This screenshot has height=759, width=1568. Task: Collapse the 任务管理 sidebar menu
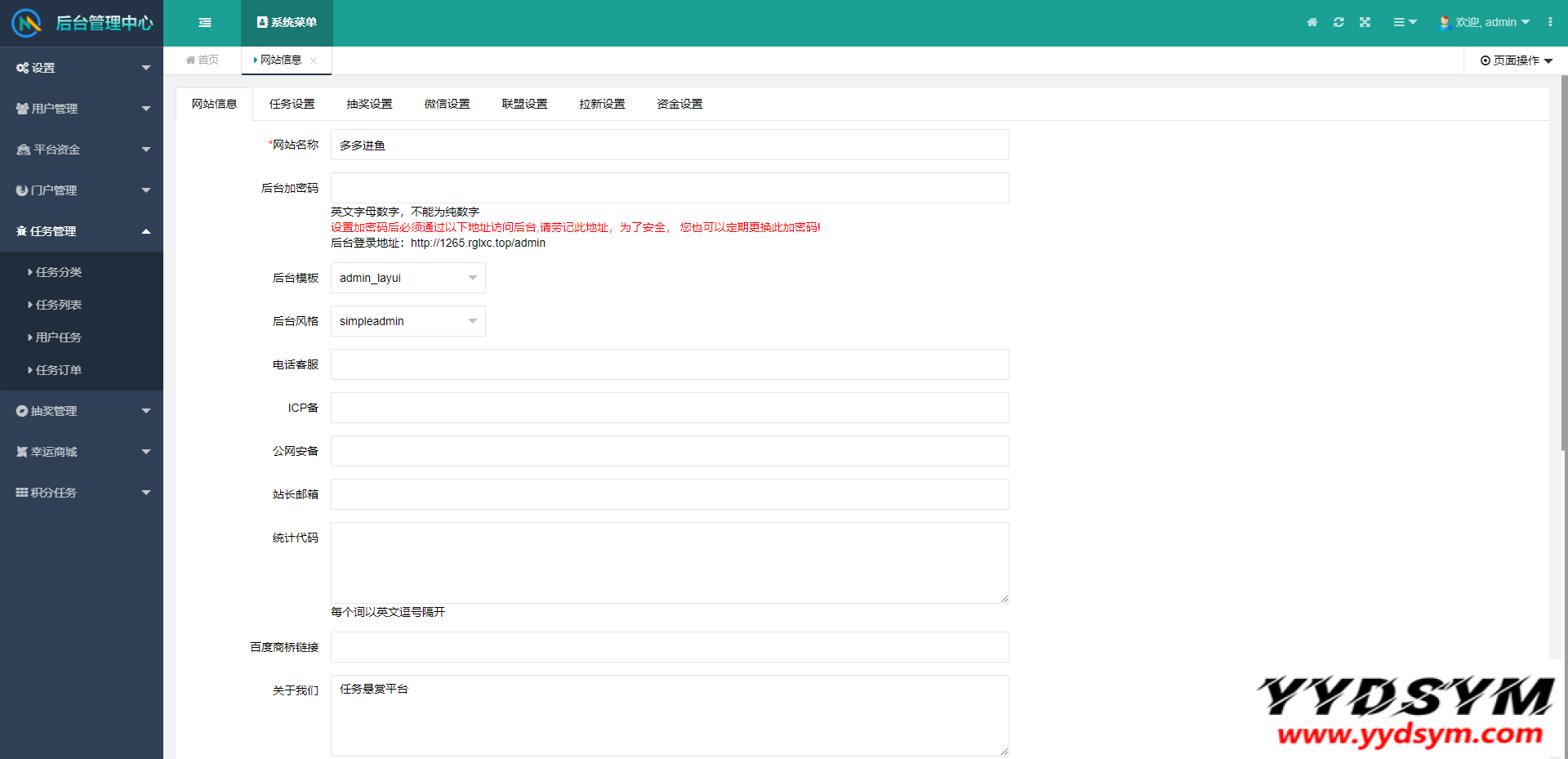(x=82, y=231)
